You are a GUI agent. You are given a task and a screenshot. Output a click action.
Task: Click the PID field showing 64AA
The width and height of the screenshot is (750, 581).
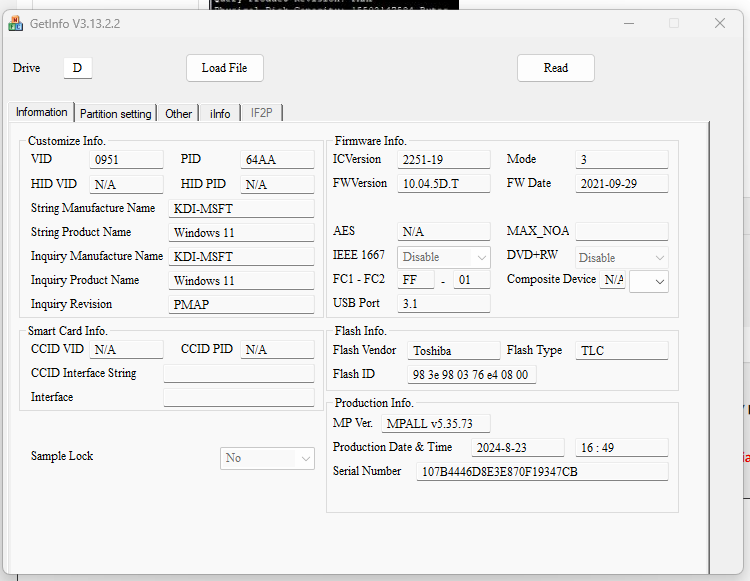point(277,160)
